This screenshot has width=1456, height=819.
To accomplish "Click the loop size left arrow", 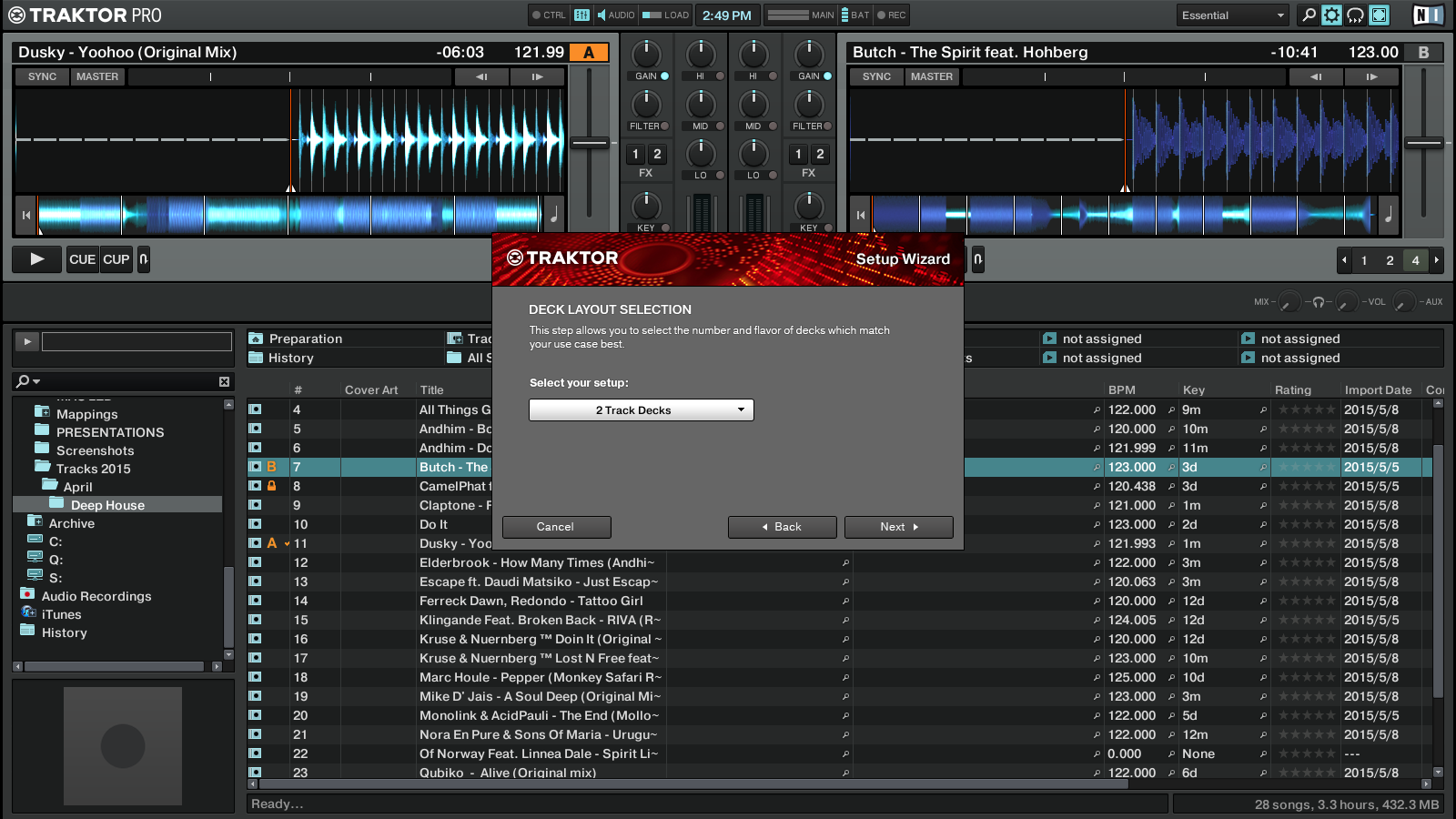I will [1344, 260].
